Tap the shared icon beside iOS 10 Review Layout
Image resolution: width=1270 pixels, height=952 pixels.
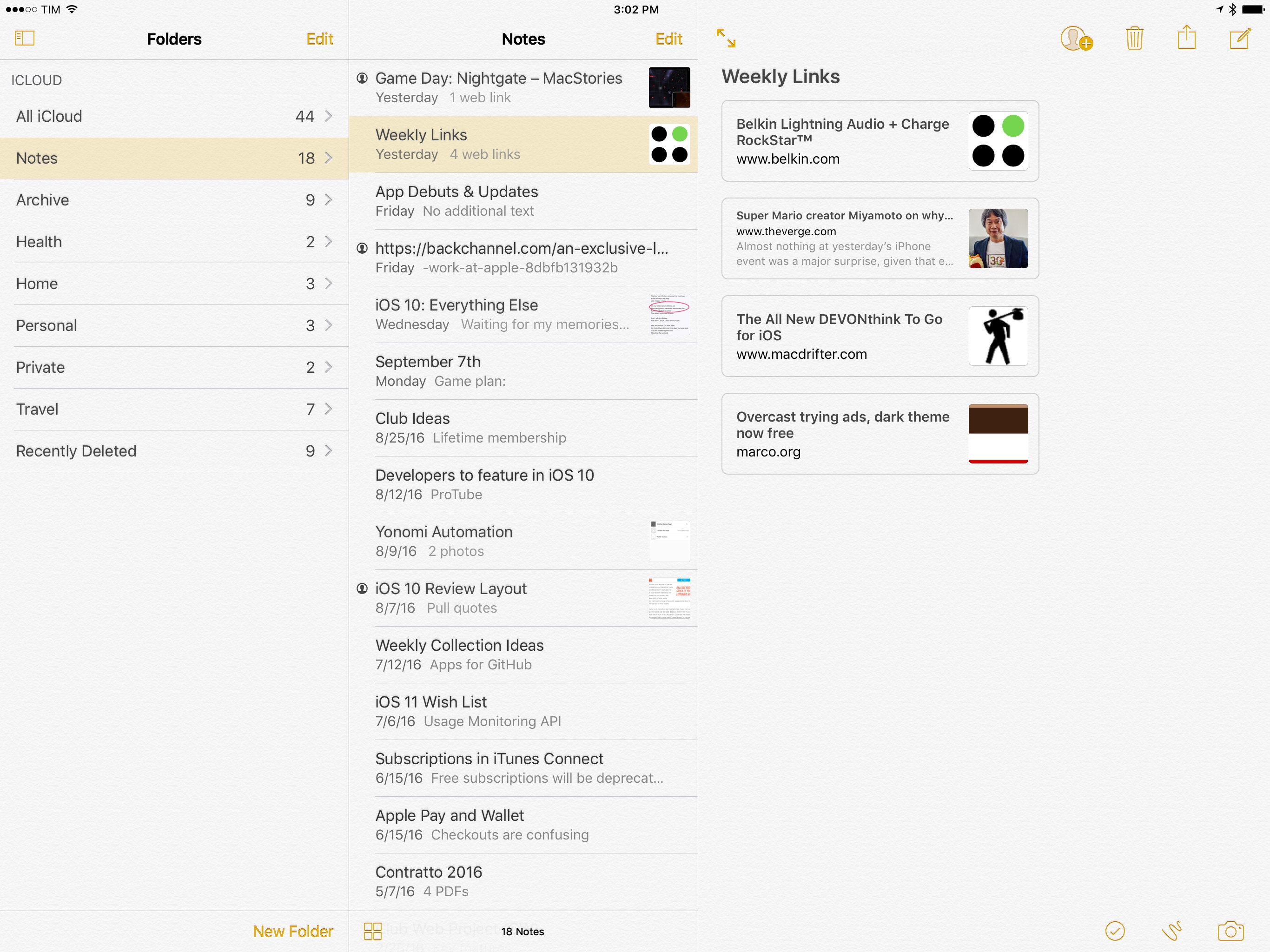pyautogui.click(x=362, y=588)
